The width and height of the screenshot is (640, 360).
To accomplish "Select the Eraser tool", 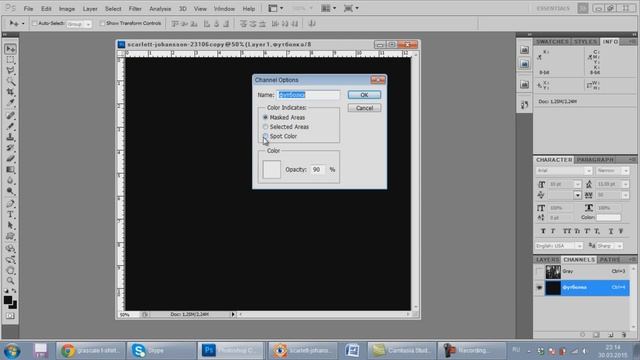I will (10, 159).
